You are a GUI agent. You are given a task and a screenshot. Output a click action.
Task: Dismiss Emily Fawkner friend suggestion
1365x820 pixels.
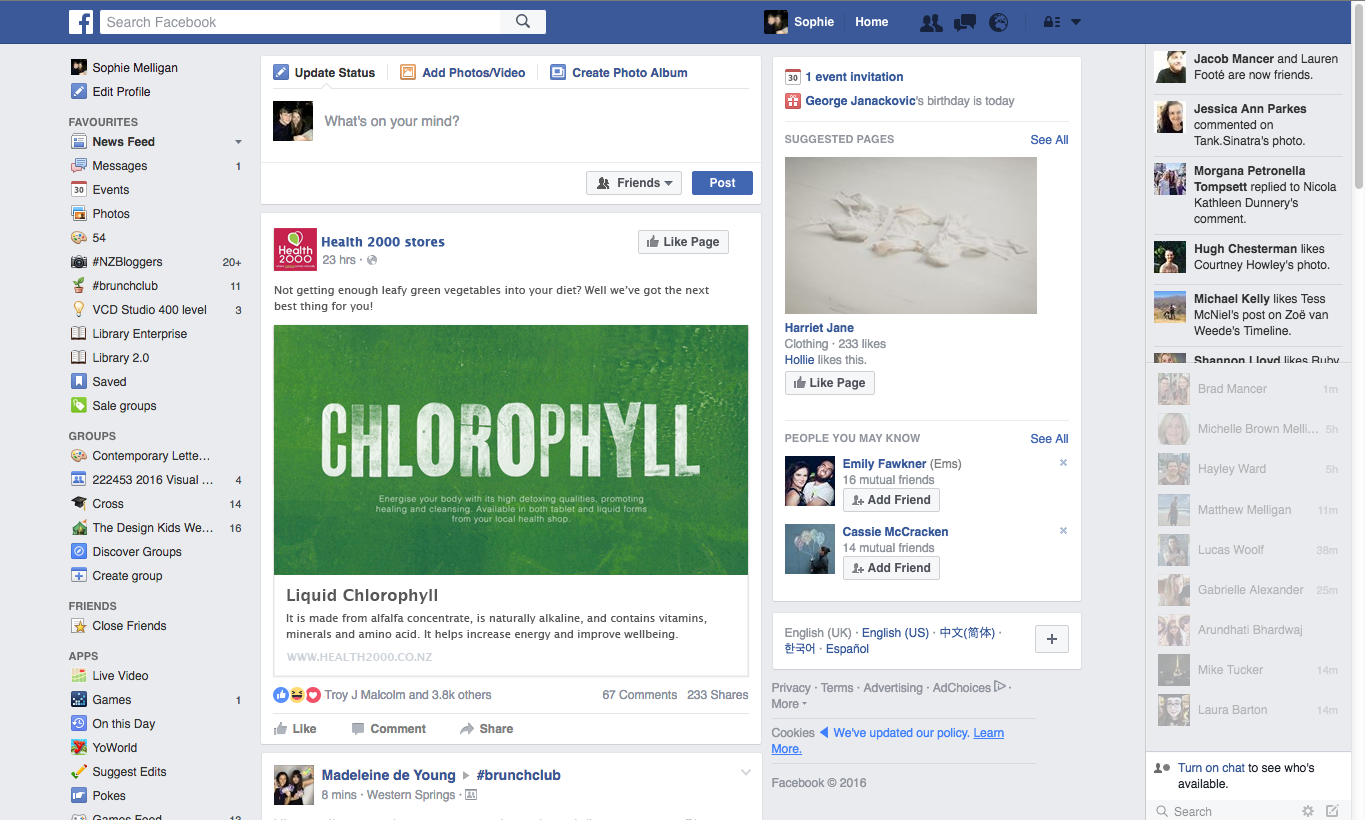[1063, 463]
